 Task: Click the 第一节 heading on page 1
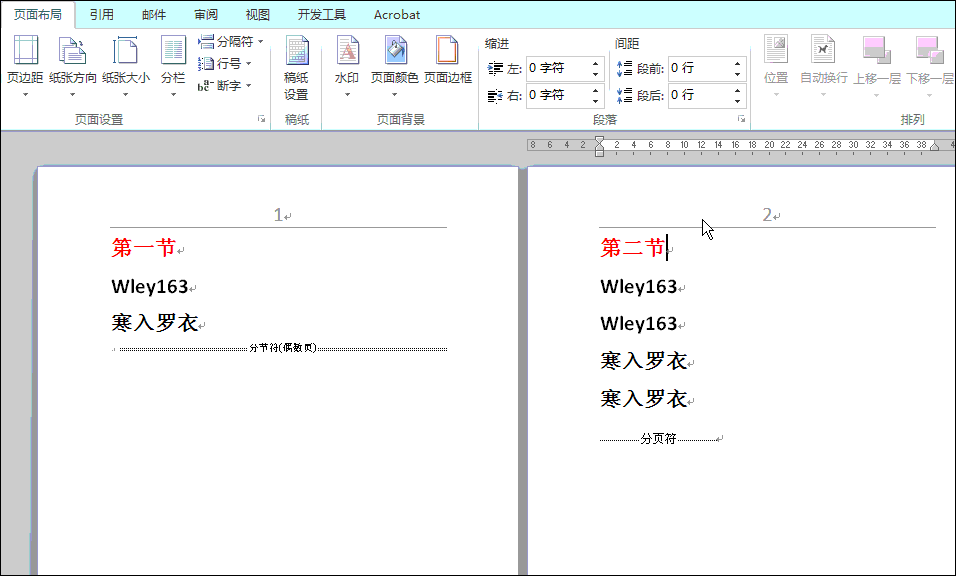pyautogui.click(x=144, y=247)
